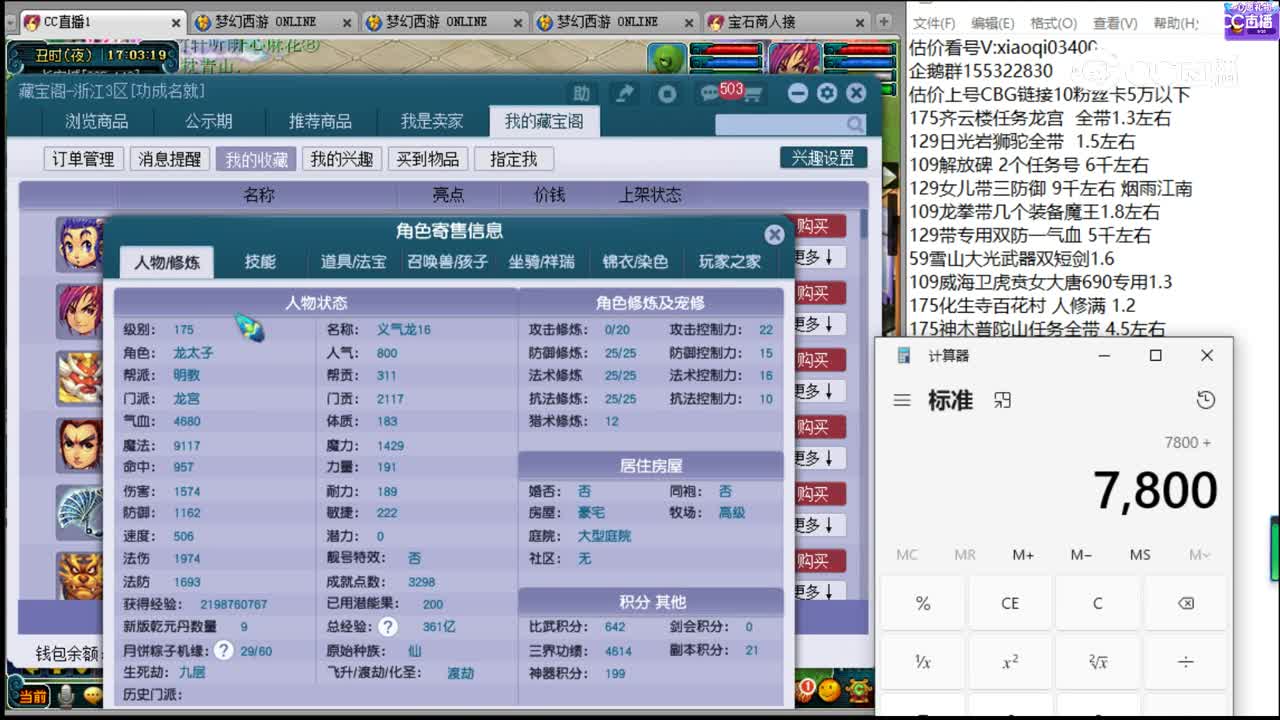This screenshot has width=1280, height=720.
Task: Click the 助 help icon
Action: click(581, 92)
